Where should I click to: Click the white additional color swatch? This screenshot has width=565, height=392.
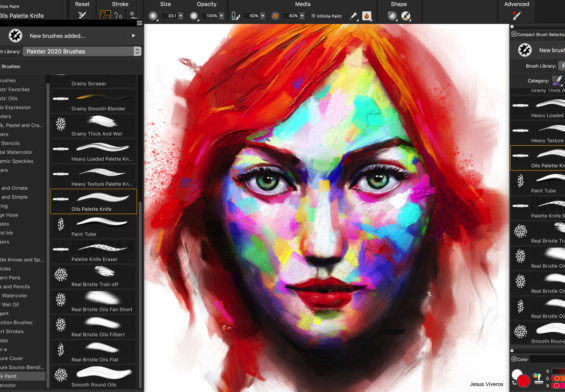coord(517,374)
